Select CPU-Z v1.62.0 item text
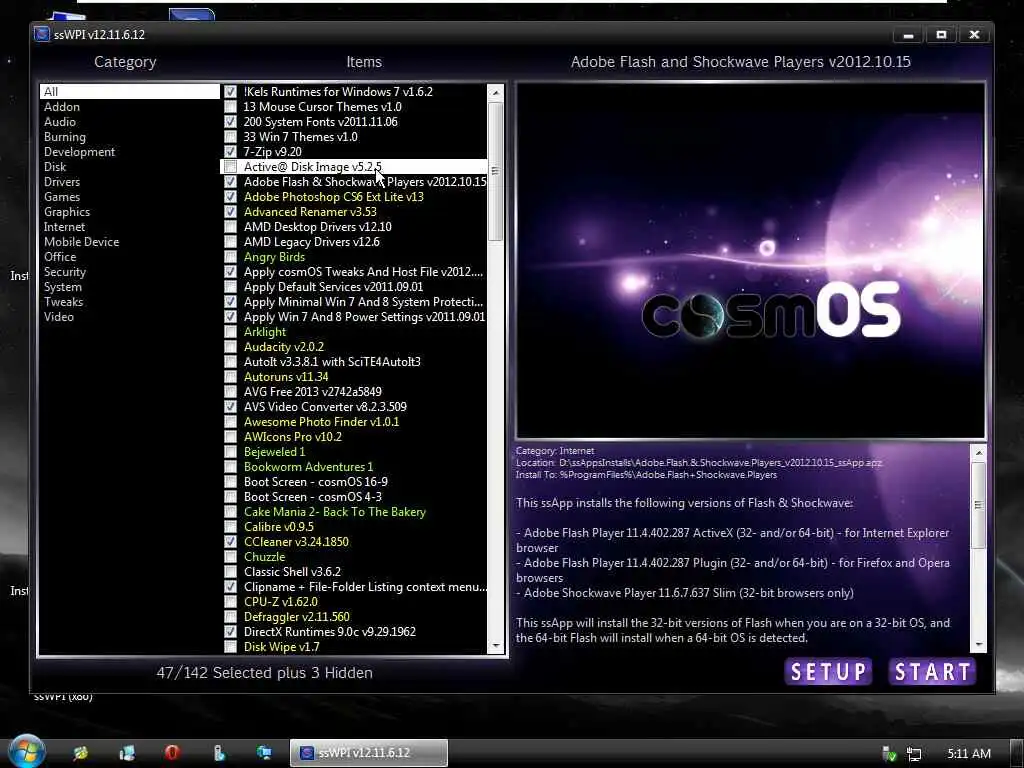 coord(281,602)
